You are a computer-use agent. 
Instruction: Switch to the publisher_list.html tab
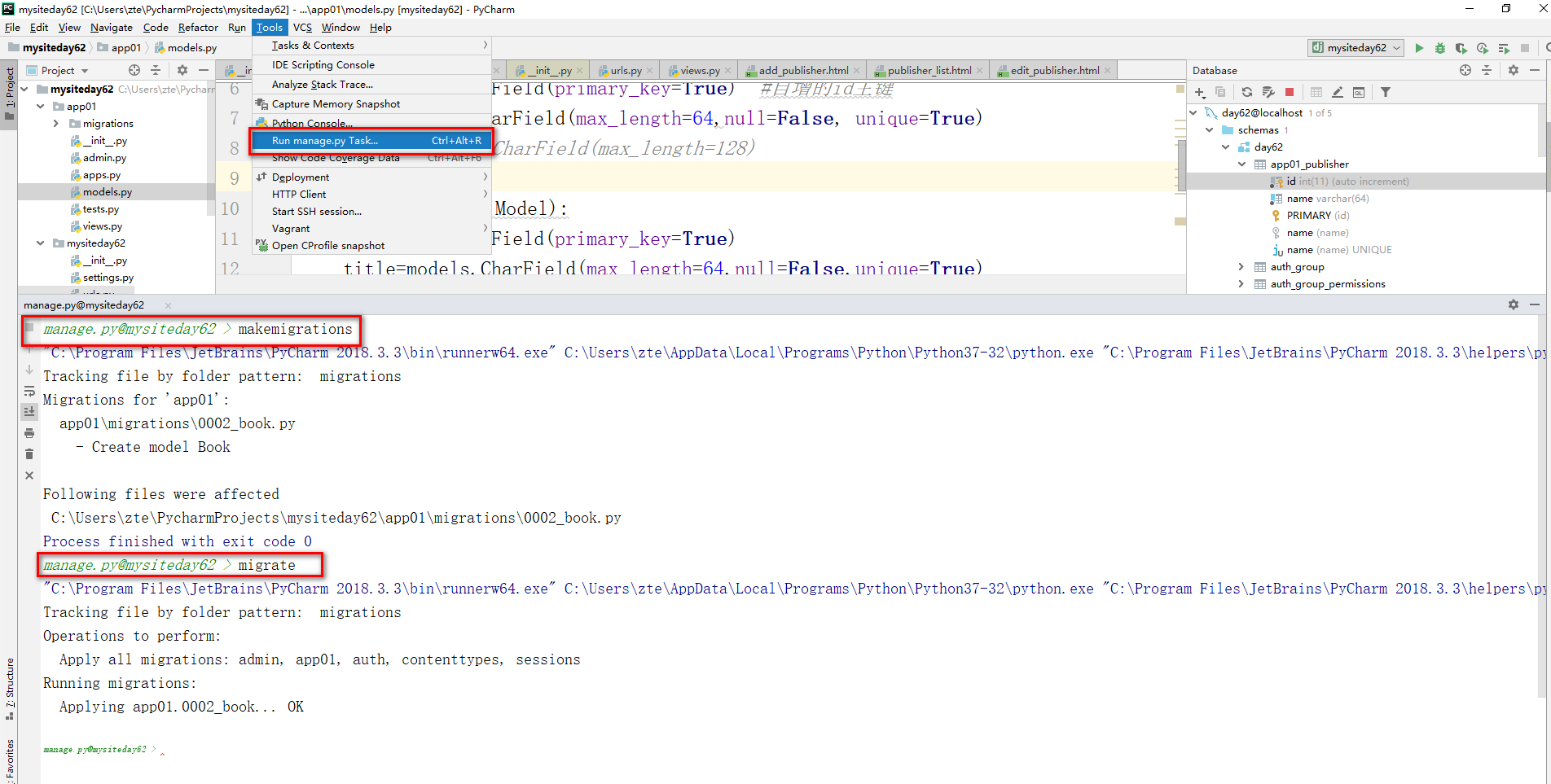click(x=929, y=71)
